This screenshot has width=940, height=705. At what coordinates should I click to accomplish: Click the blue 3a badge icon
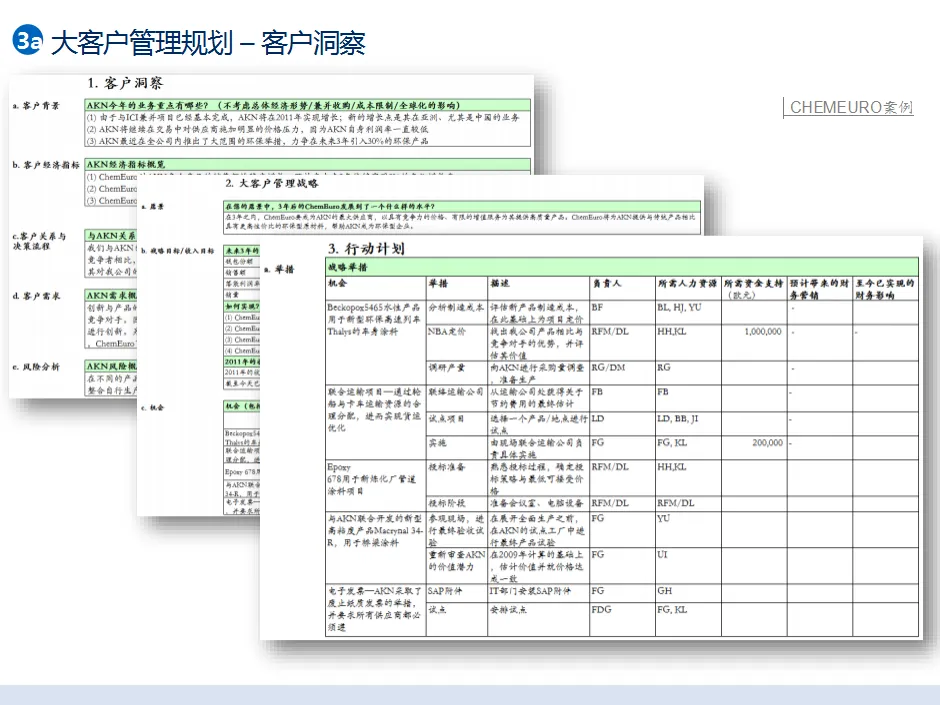click(x=28, y=40)
